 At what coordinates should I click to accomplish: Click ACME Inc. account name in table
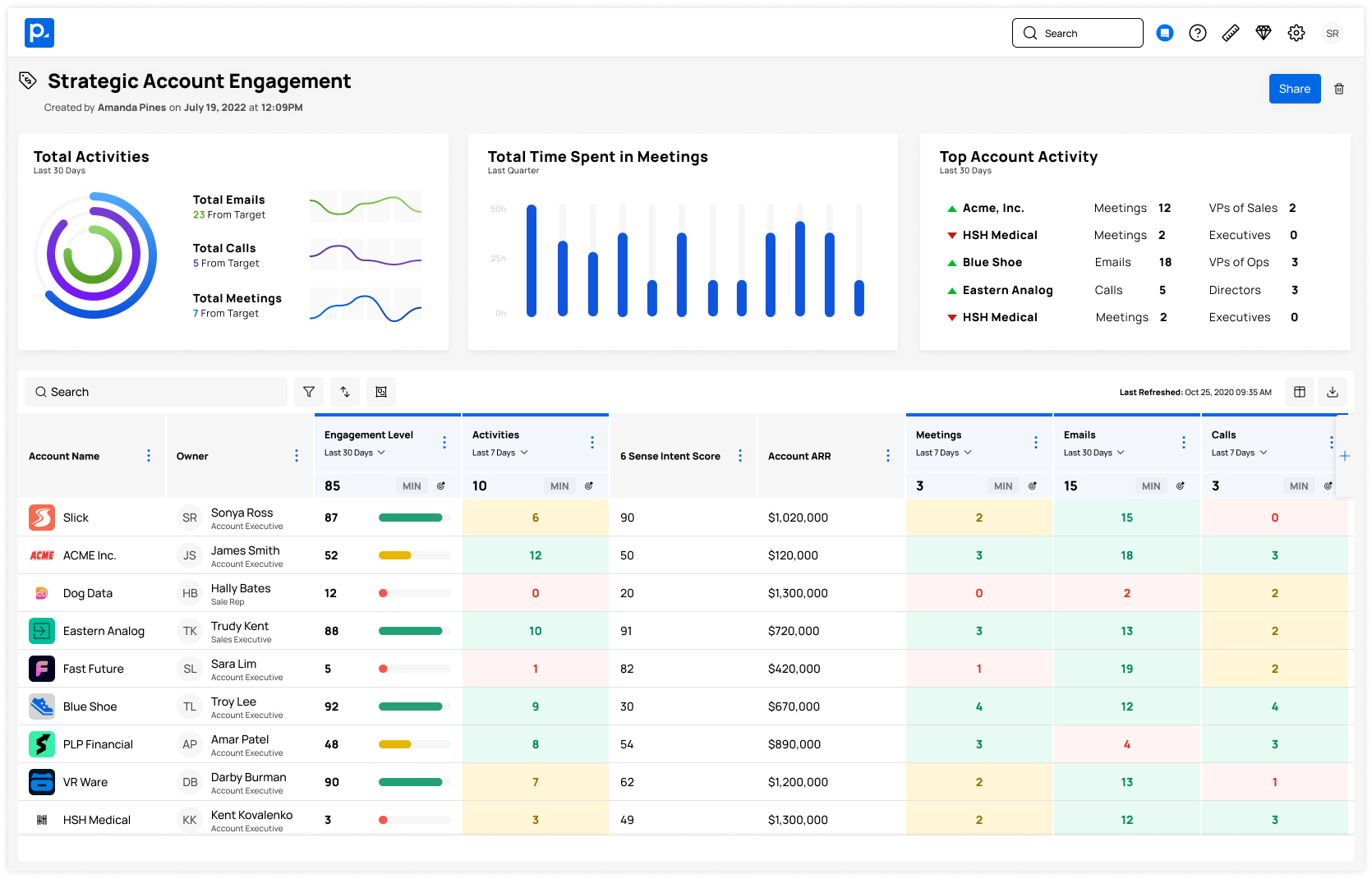[x=90, y=555]
